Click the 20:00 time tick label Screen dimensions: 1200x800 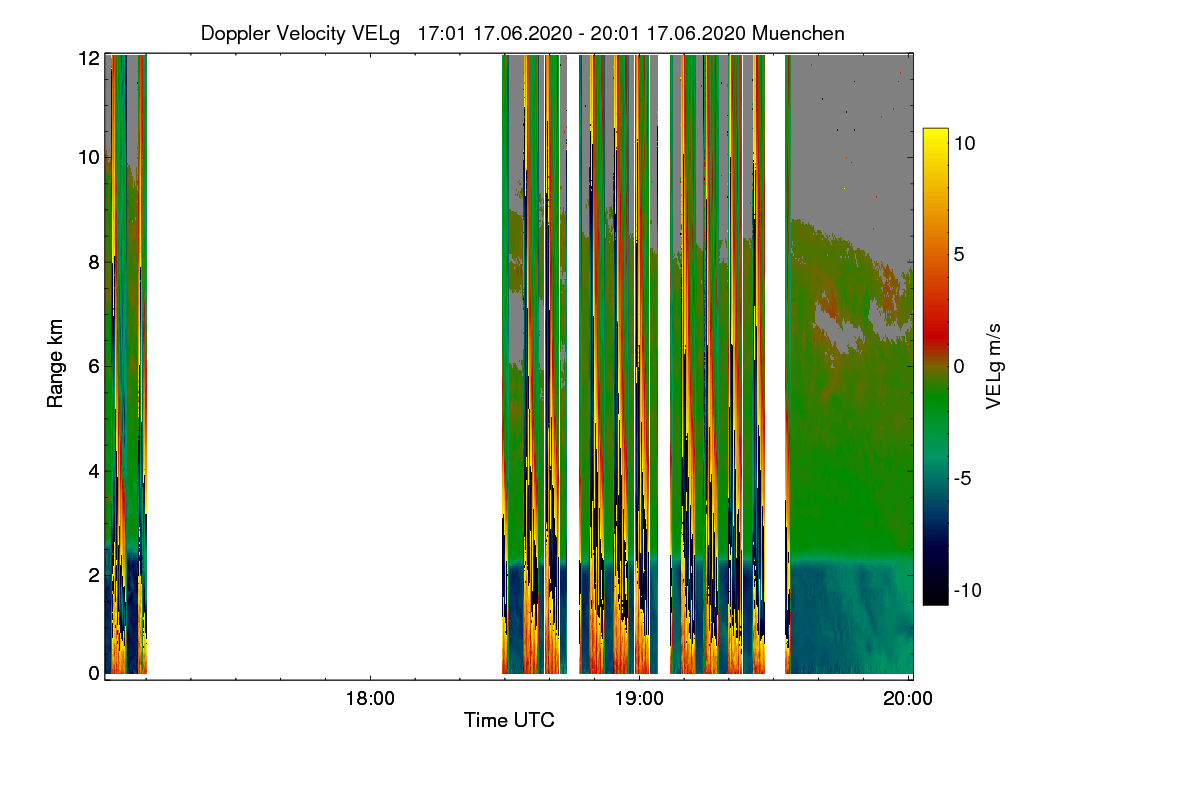pyautogui.click(x=909, y=699)
